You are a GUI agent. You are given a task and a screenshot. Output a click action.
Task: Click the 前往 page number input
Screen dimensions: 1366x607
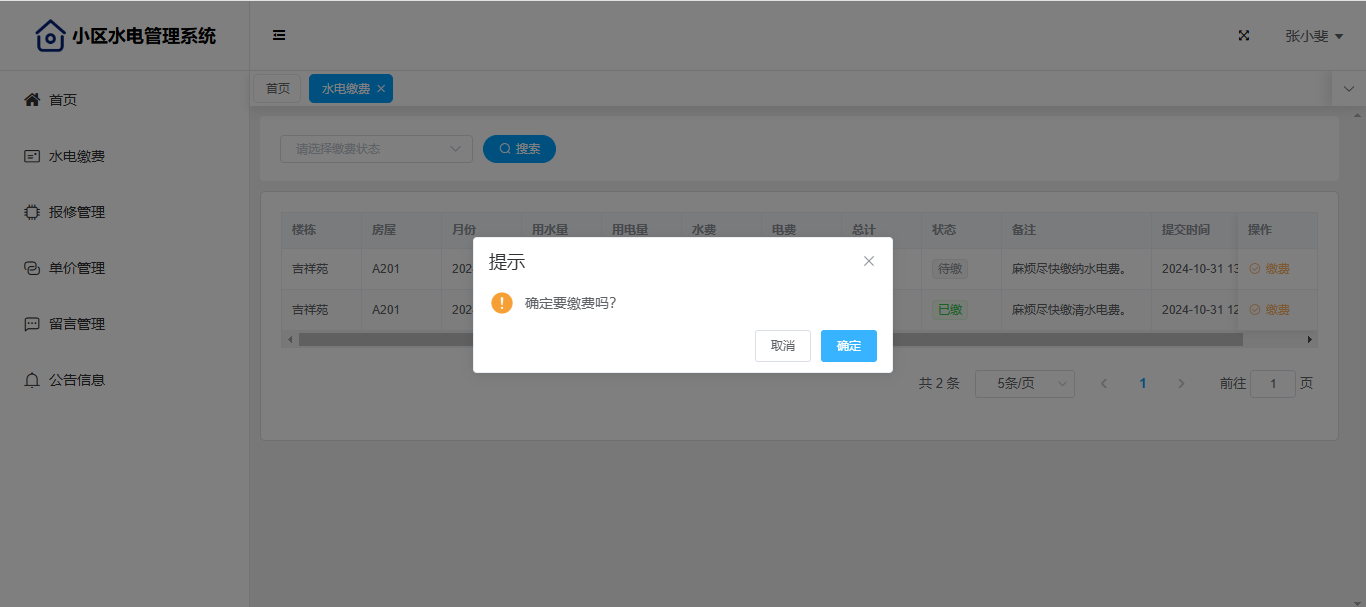[x=1273, y=384]
